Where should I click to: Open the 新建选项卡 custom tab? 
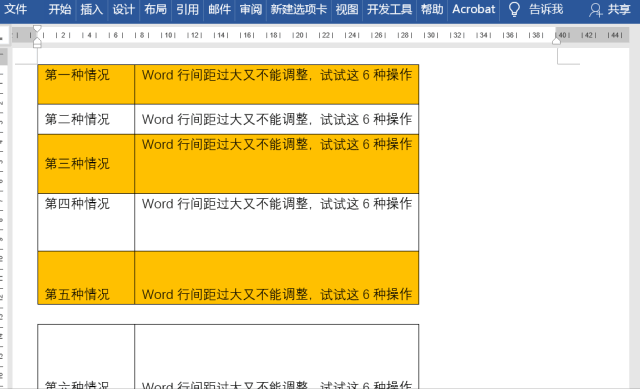click(x=299, y=9)
